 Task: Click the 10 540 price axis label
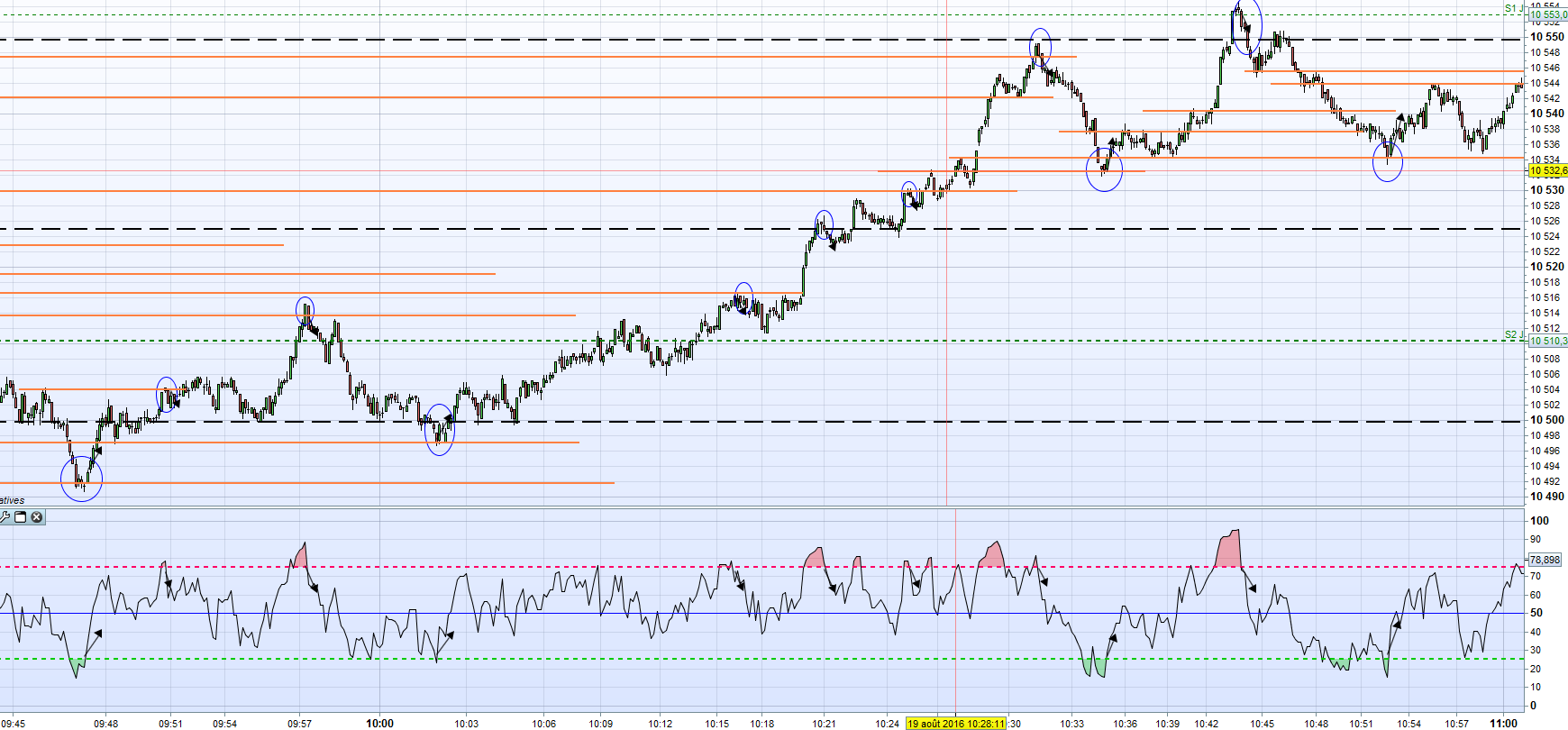click(x=1547, y=114)
